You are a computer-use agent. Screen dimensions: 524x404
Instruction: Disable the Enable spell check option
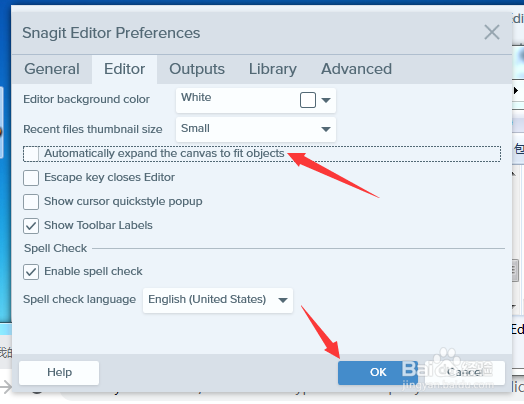tap(31, 272)
